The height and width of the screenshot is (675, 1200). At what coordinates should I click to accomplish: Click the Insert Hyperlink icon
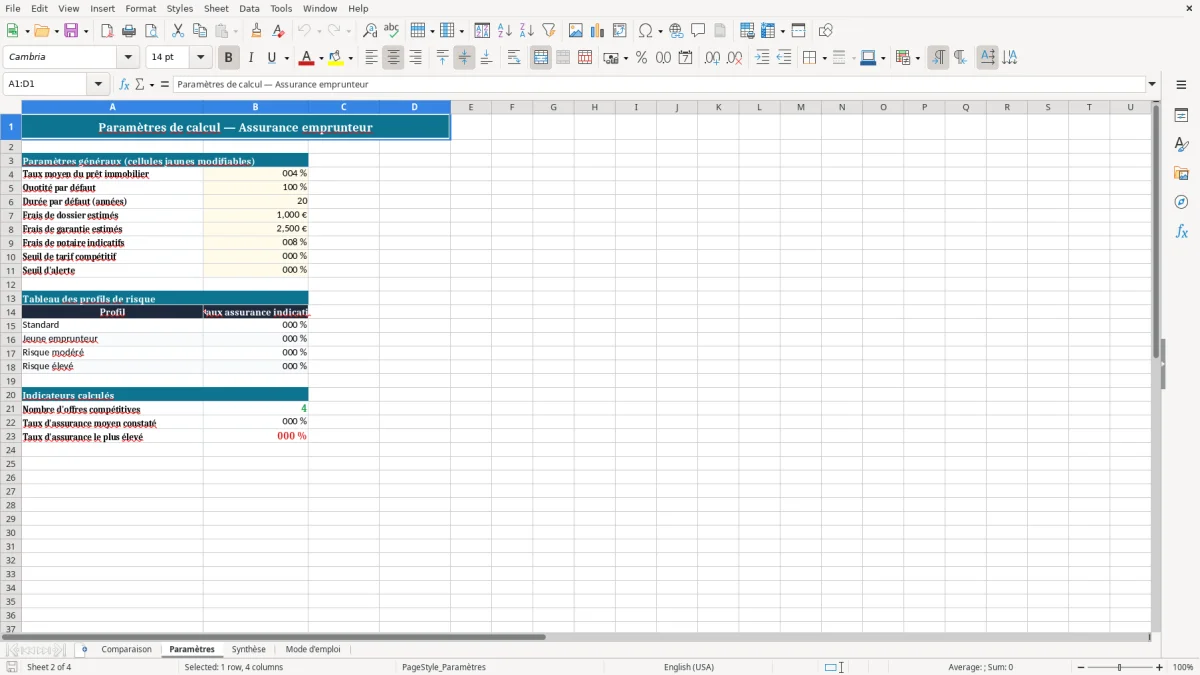tap(676, 31)
